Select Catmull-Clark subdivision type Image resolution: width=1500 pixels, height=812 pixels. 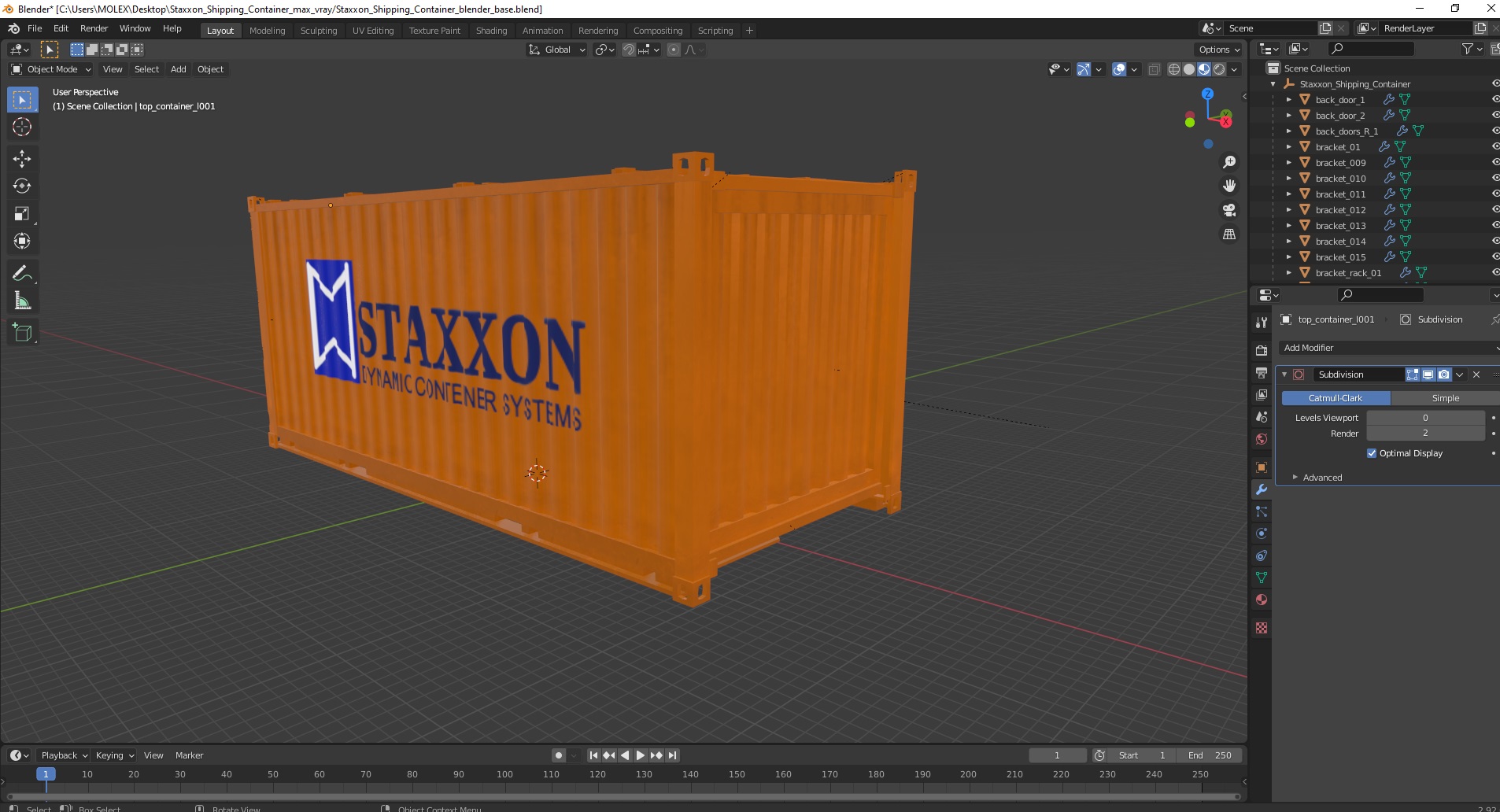tap(1336, 398)
